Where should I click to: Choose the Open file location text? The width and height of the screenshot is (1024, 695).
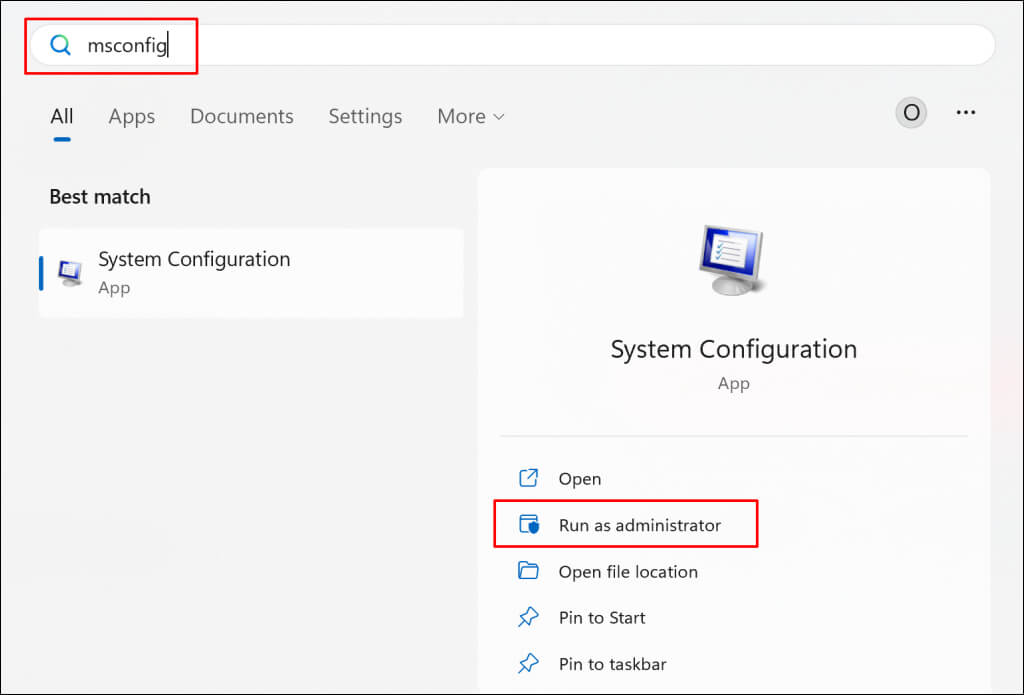click(628, 572)
